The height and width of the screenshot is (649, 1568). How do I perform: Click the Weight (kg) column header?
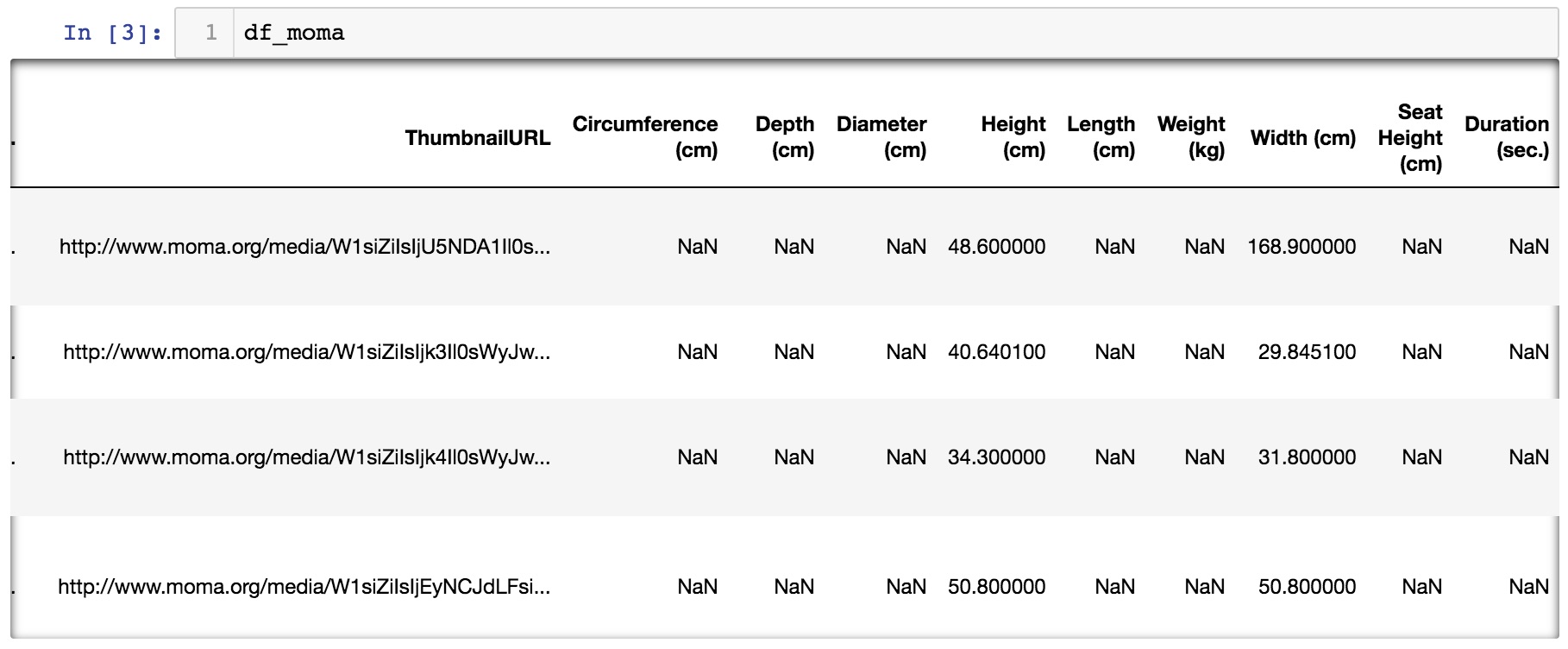pos(1191,137)
